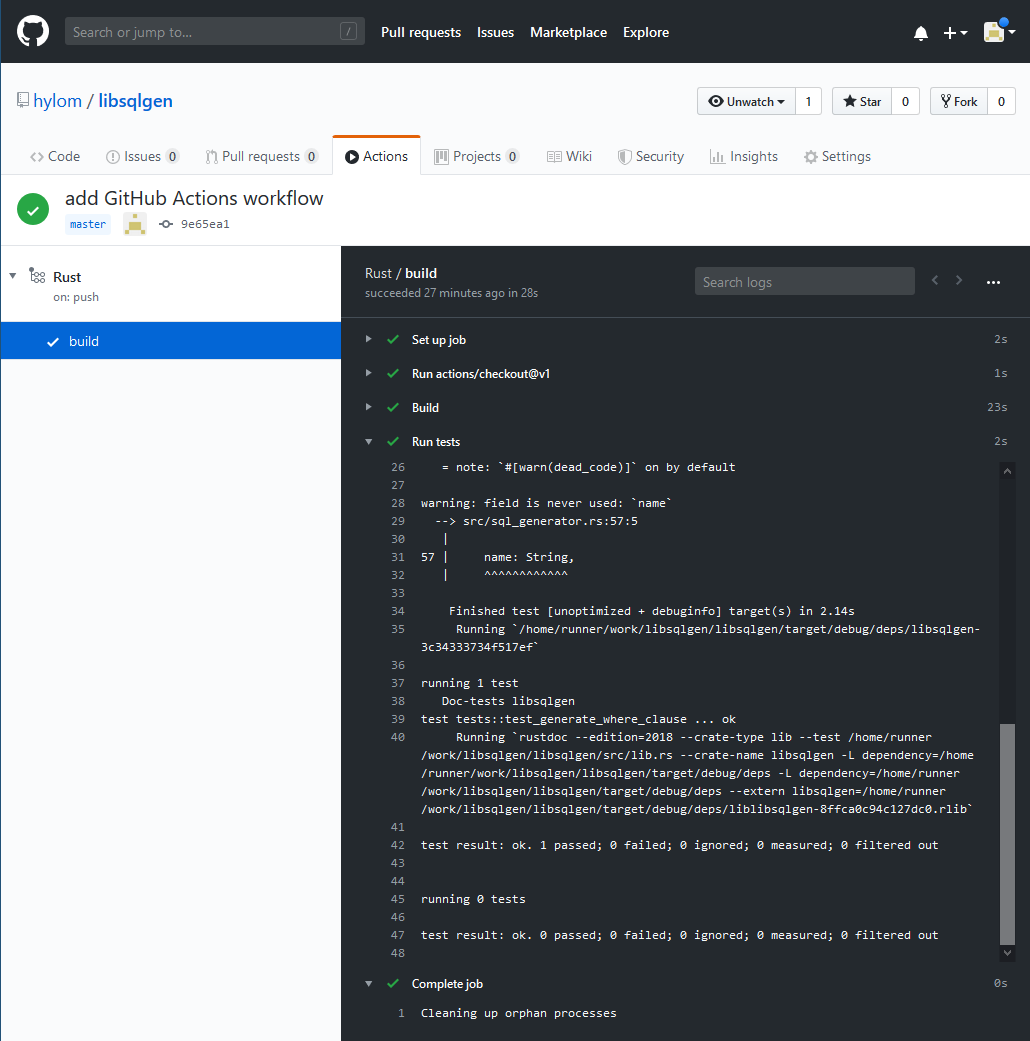Click the Complete job step title
This screenshot has width=1030, height=1041.
[x=447, y=984]
